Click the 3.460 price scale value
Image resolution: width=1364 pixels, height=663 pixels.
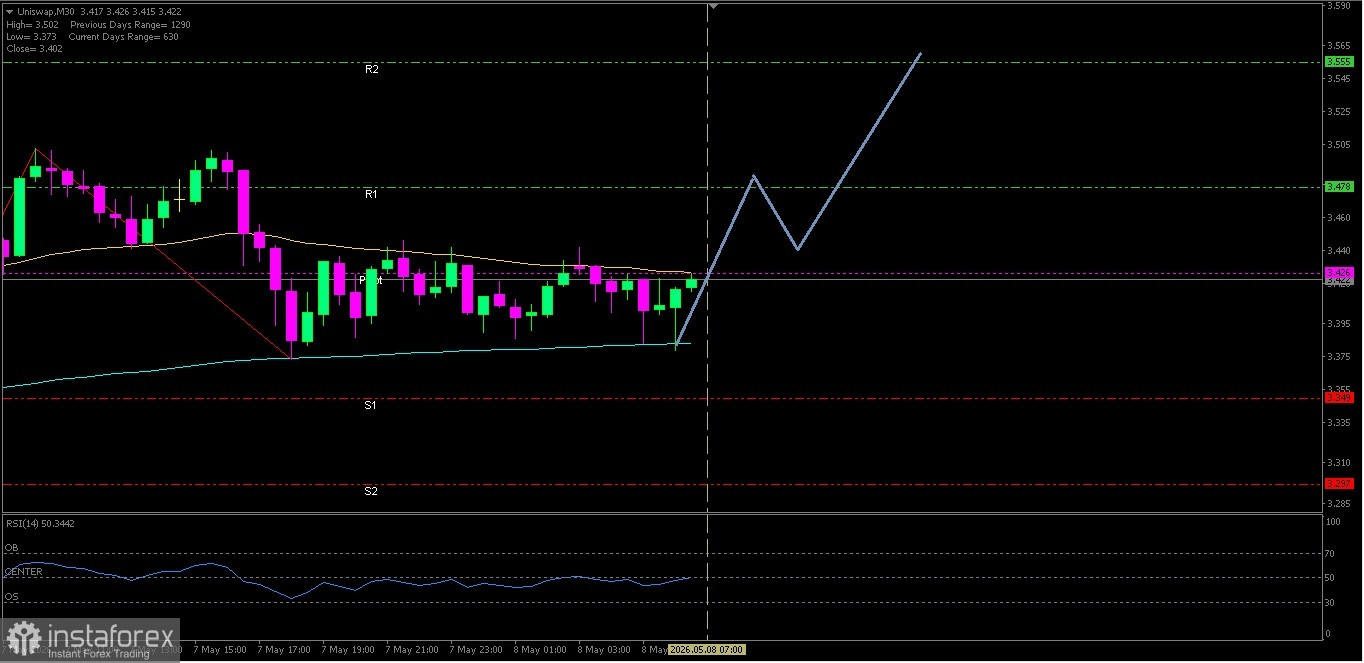(1339, 217)
